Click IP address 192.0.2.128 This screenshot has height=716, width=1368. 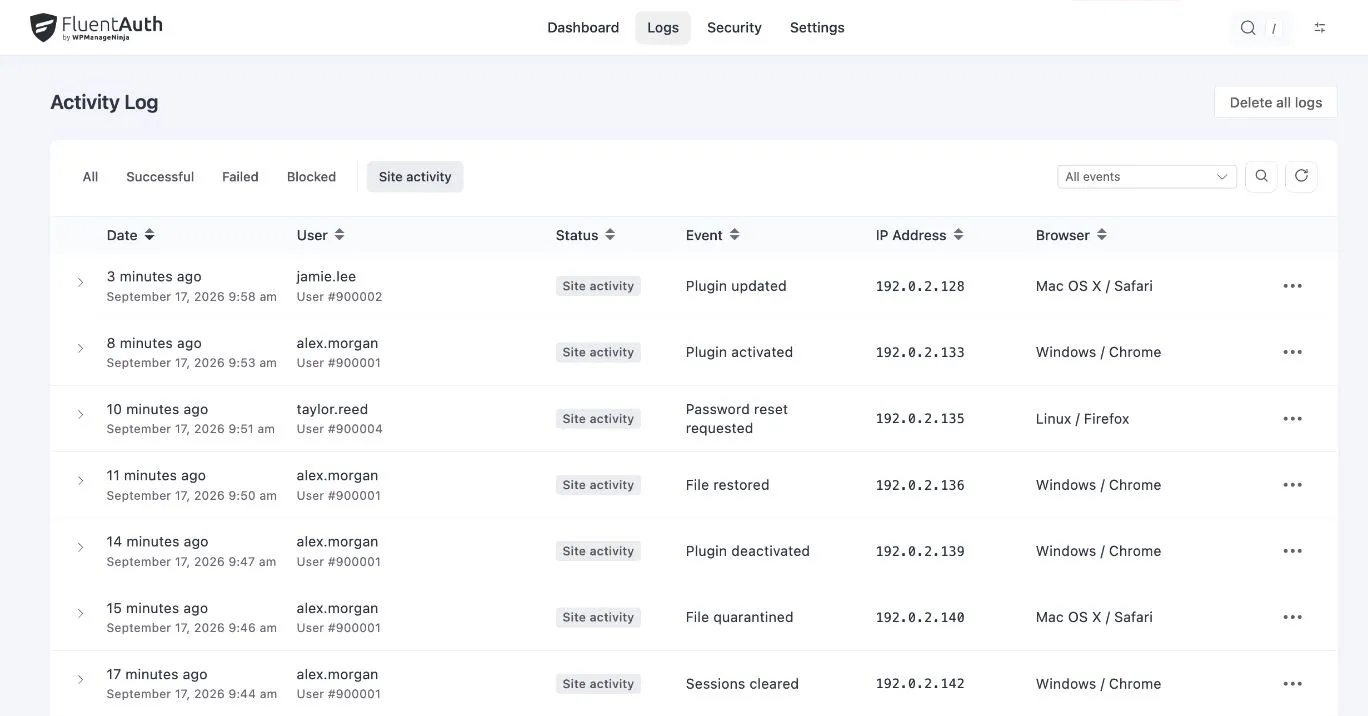coord(920,286)
